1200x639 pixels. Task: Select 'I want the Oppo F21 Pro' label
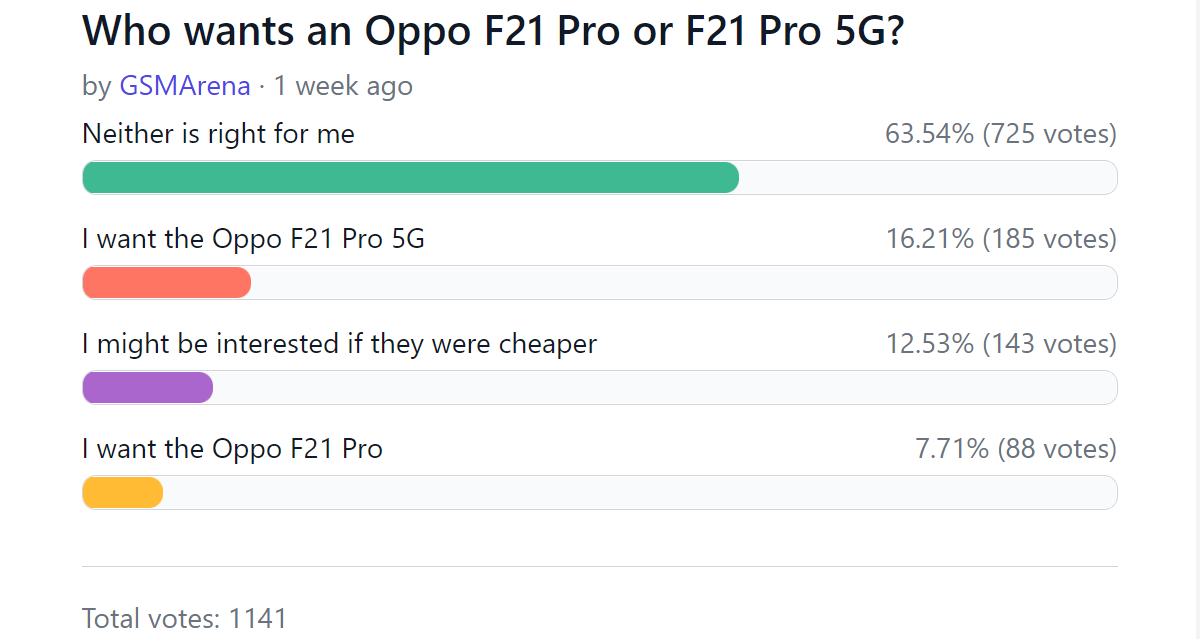(x=232, y=449)
